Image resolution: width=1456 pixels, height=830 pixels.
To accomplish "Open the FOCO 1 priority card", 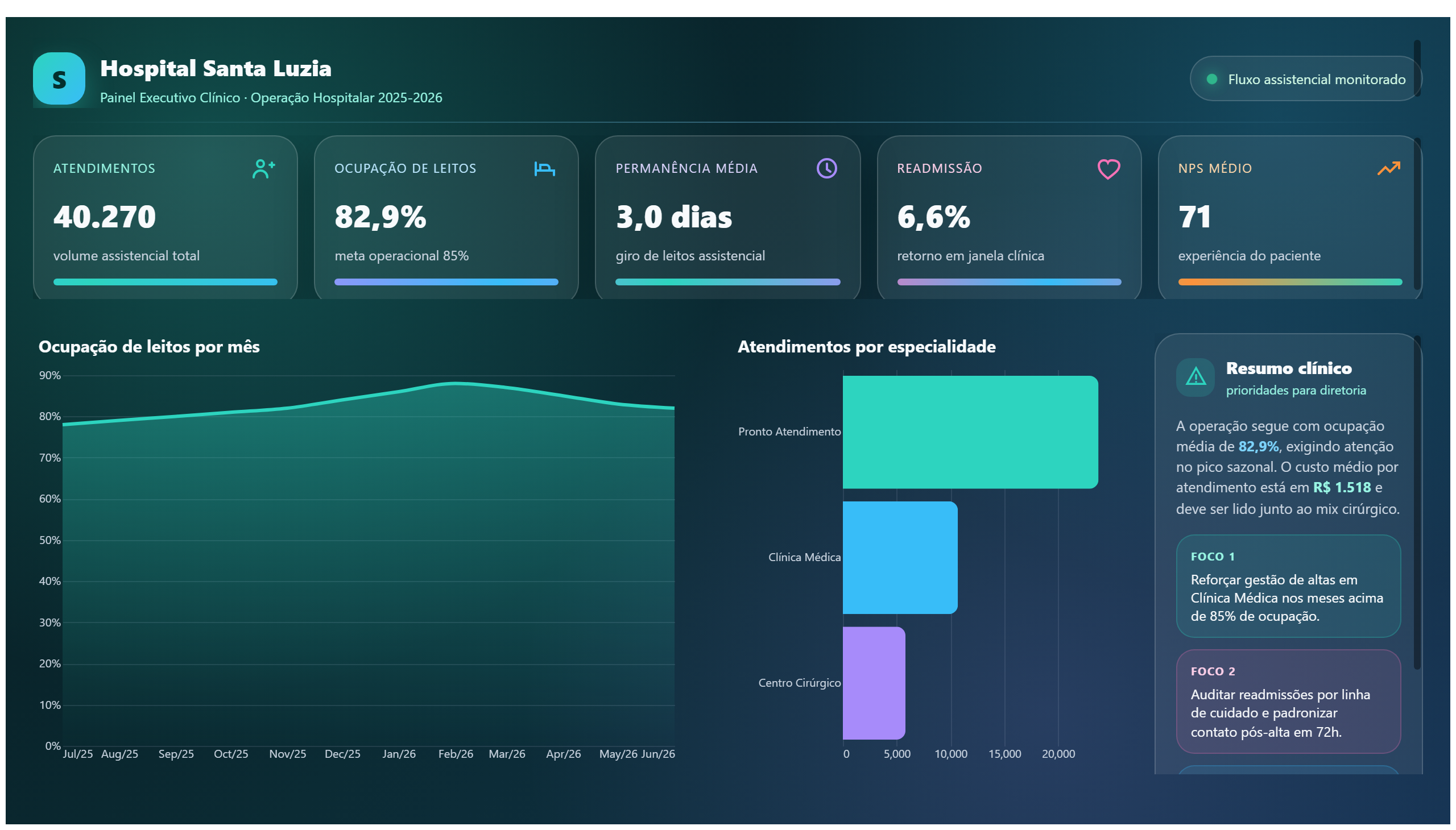I will click(x=1288, y=586).
